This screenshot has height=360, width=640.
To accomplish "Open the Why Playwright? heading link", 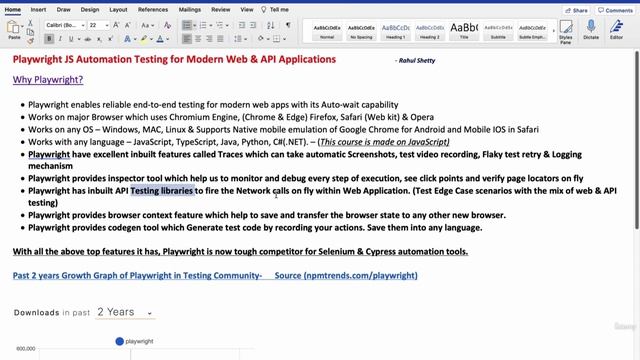I will 48,80.
